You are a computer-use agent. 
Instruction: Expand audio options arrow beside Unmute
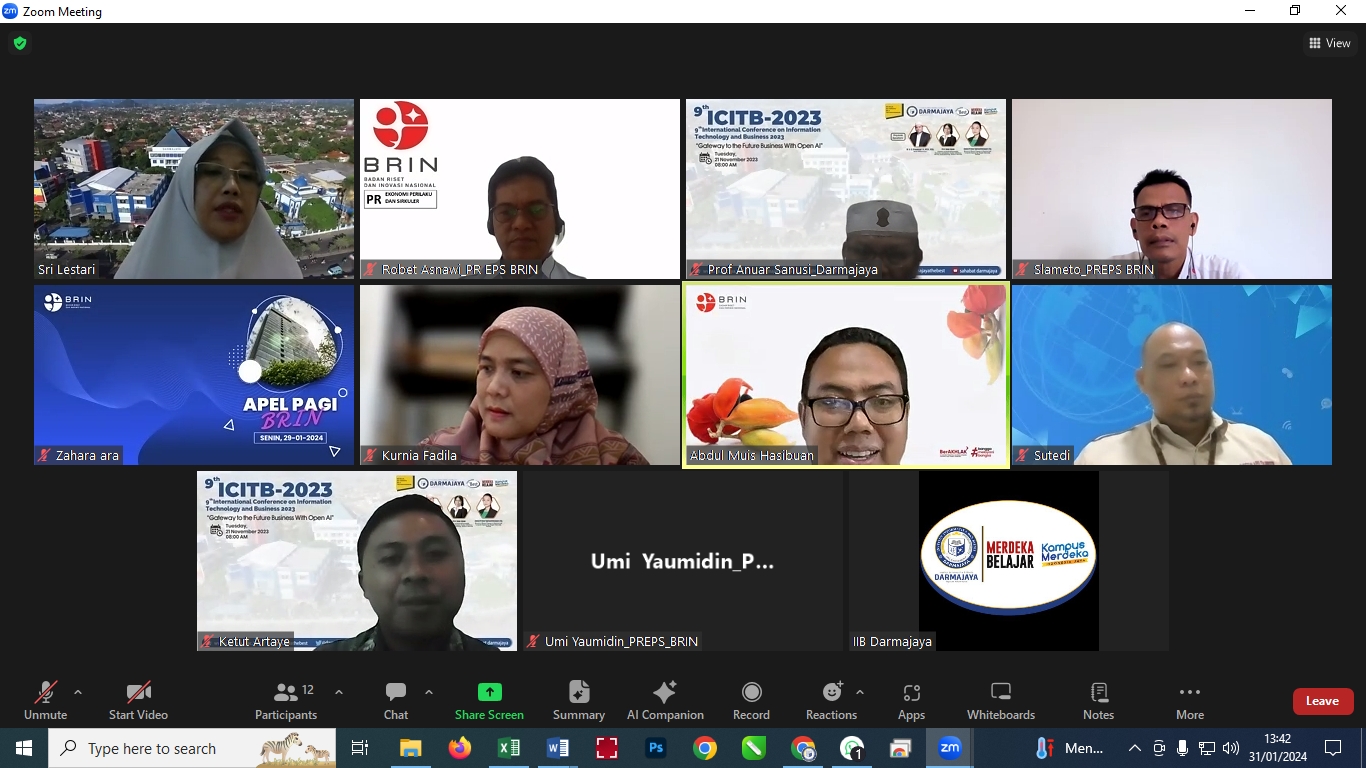(78, 692)
